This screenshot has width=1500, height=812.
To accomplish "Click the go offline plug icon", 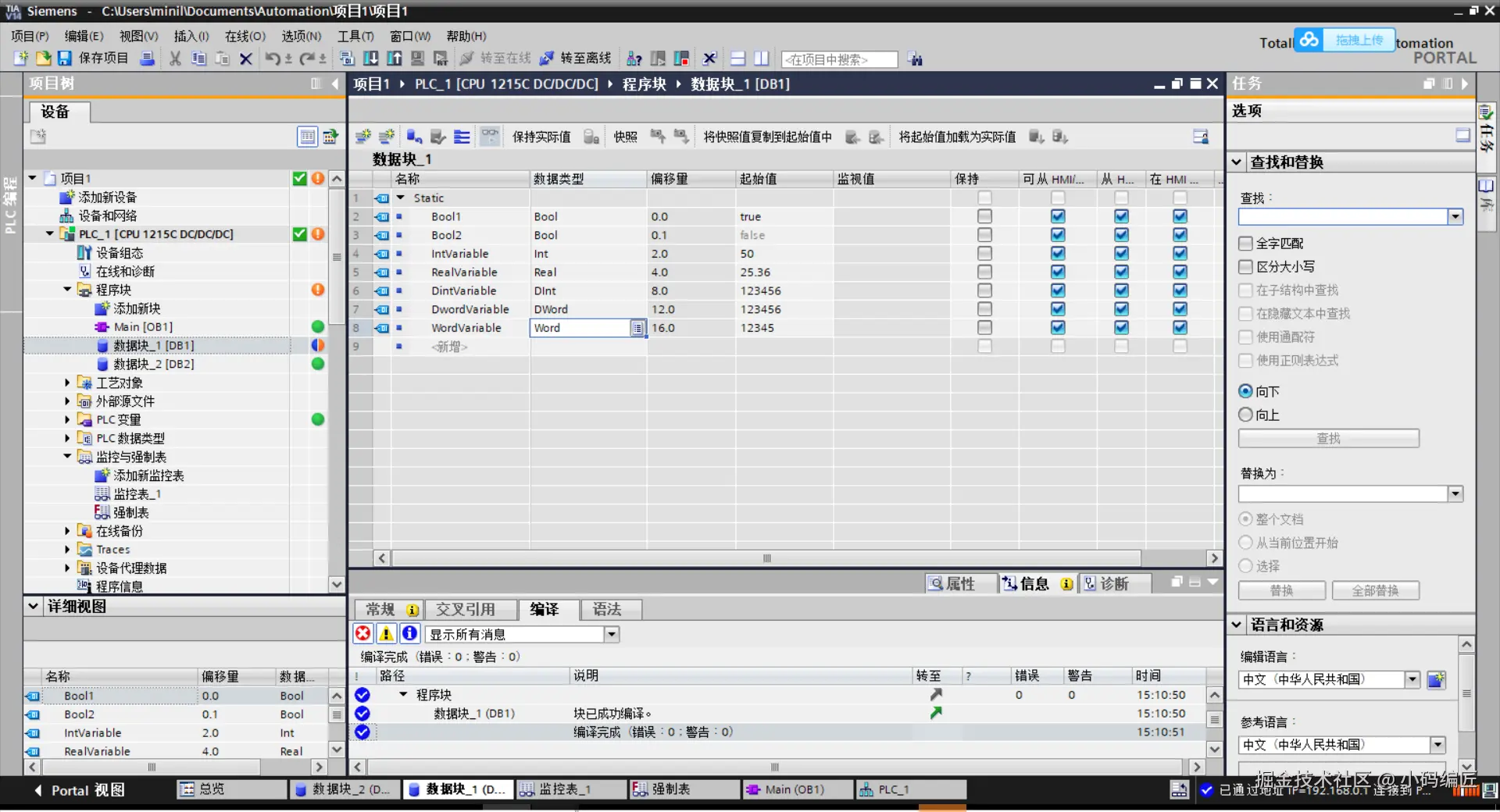I will (547, 59).
